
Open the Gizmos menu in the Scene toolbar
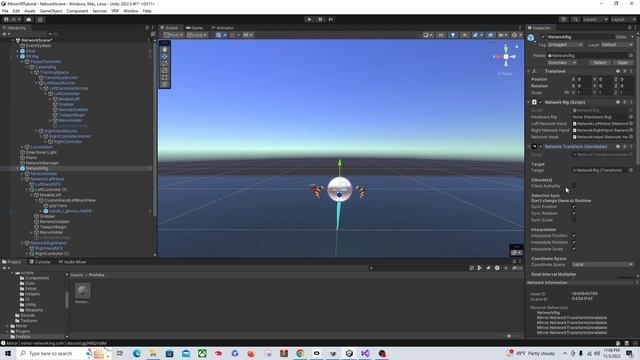point(516,35)
